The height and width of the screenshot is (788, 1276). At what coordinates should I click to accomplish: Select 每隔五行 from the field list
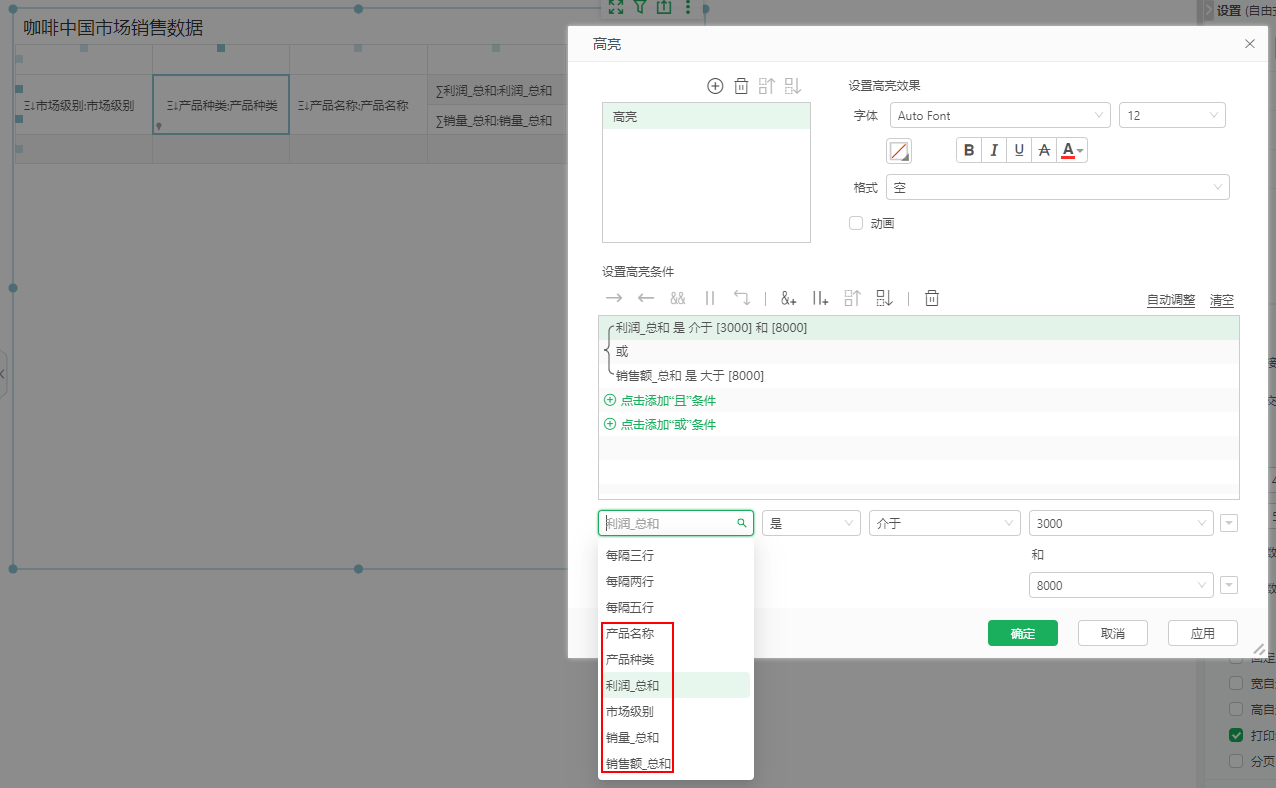coord(675,607)
